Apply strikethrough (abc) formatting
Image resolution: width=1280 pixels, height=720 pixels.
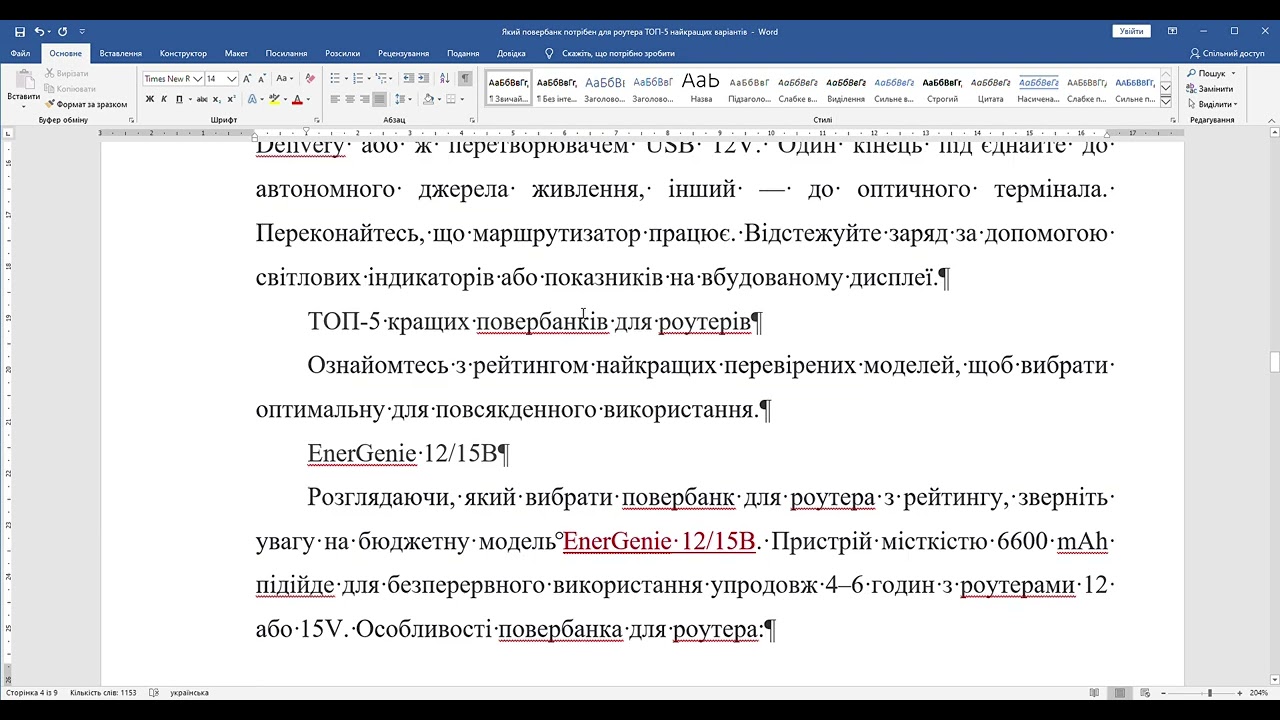pos(203,99)
